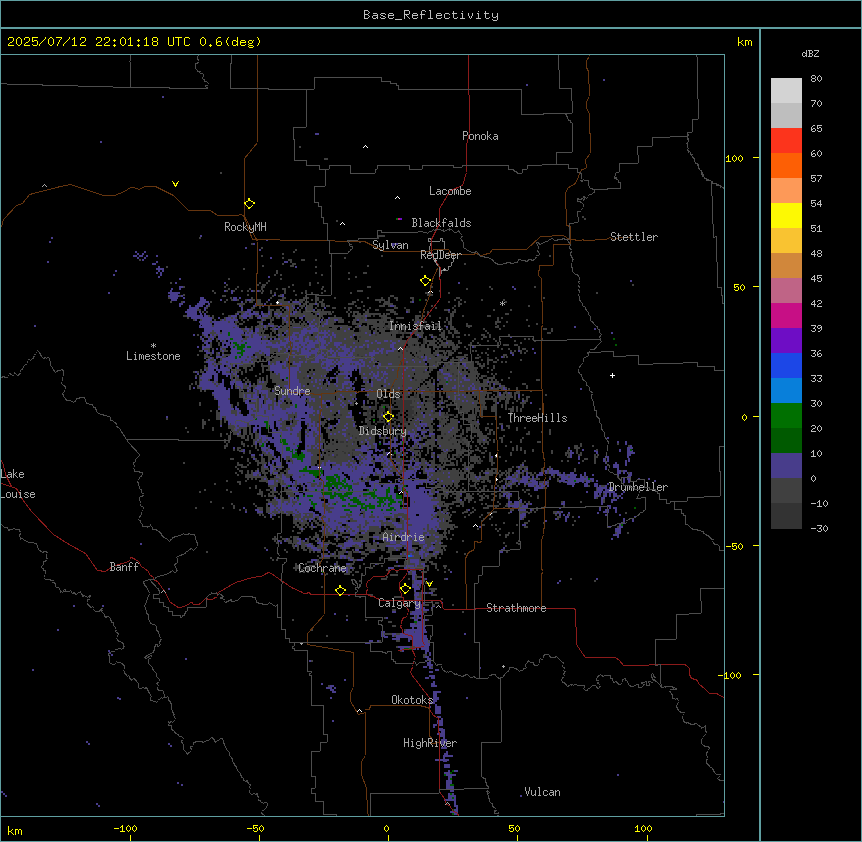Image resolution: width=862 pixels, height=842 pixels.
Task: Click the Sylvan label
Action: point(390,245)
